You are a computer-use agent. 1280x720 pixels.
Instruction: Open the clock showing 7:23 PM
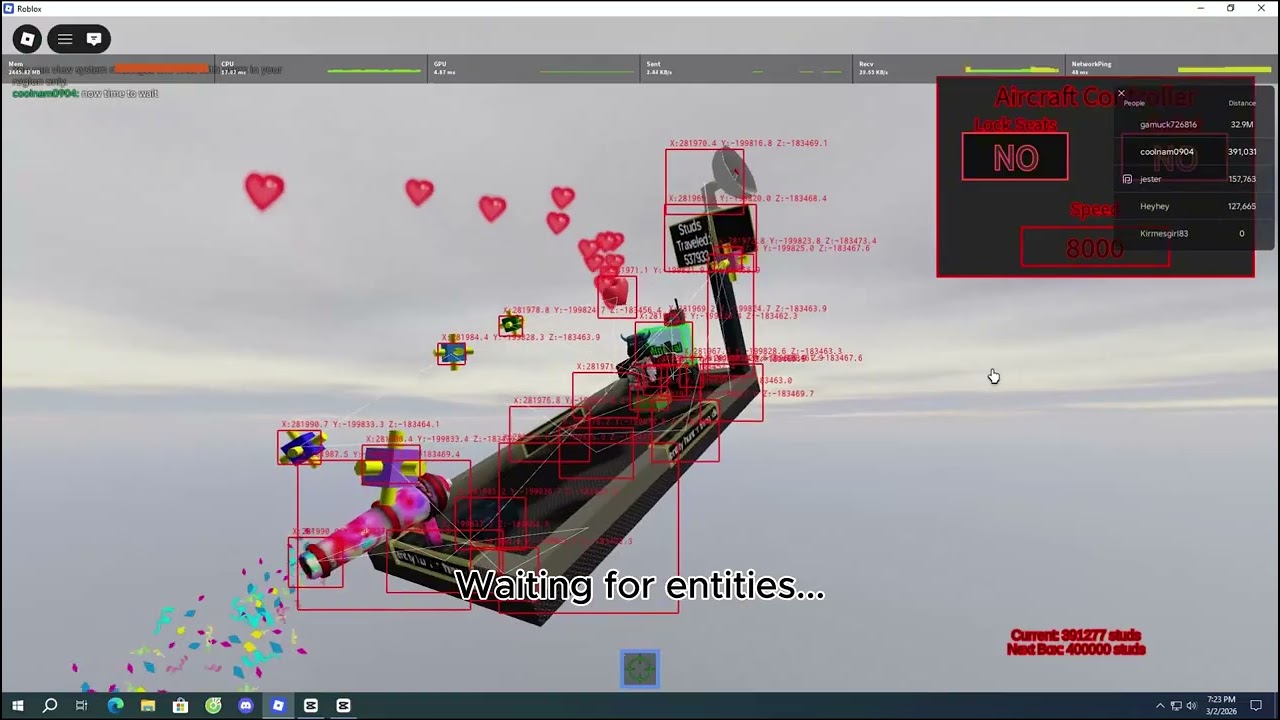(x=1221, y=706)
